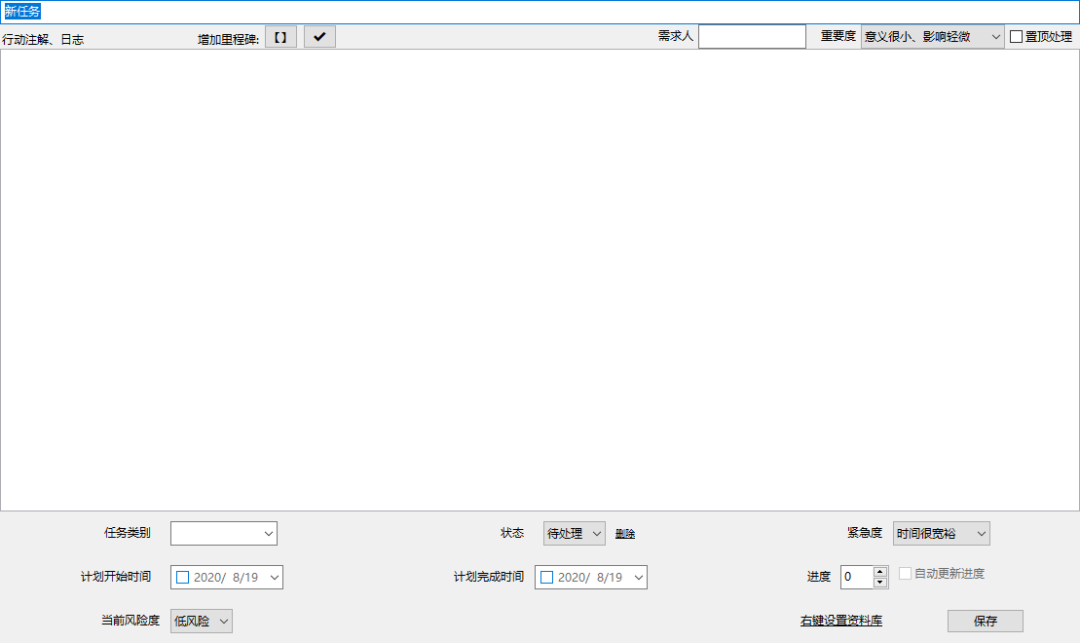Expand the 计划完成时间 date picker arrow
This screenshot has height=643, width=1080.
click(638, 578)
